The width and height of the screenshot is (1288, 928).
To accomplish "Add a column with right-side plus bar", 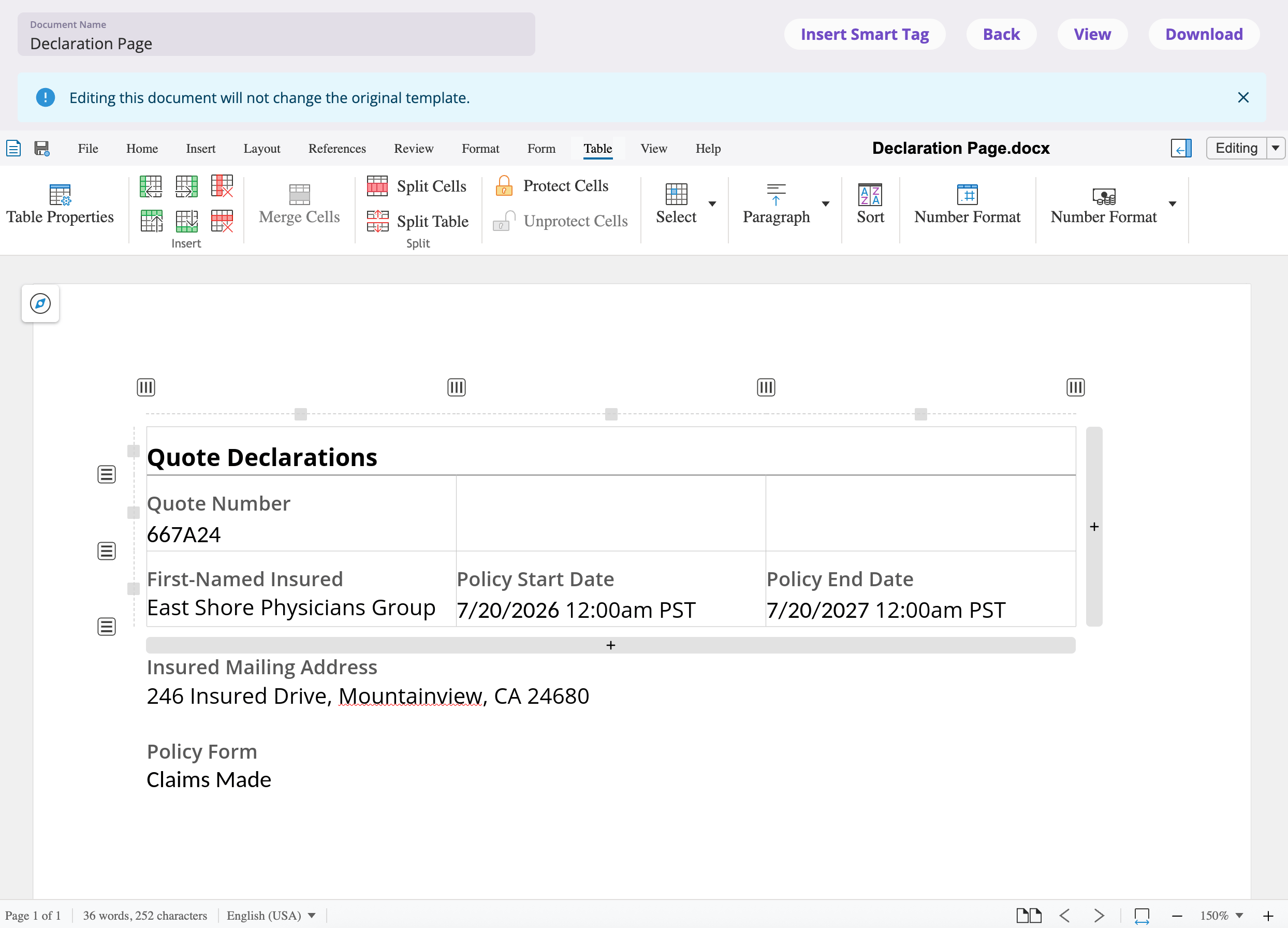I will (1094, 527).
